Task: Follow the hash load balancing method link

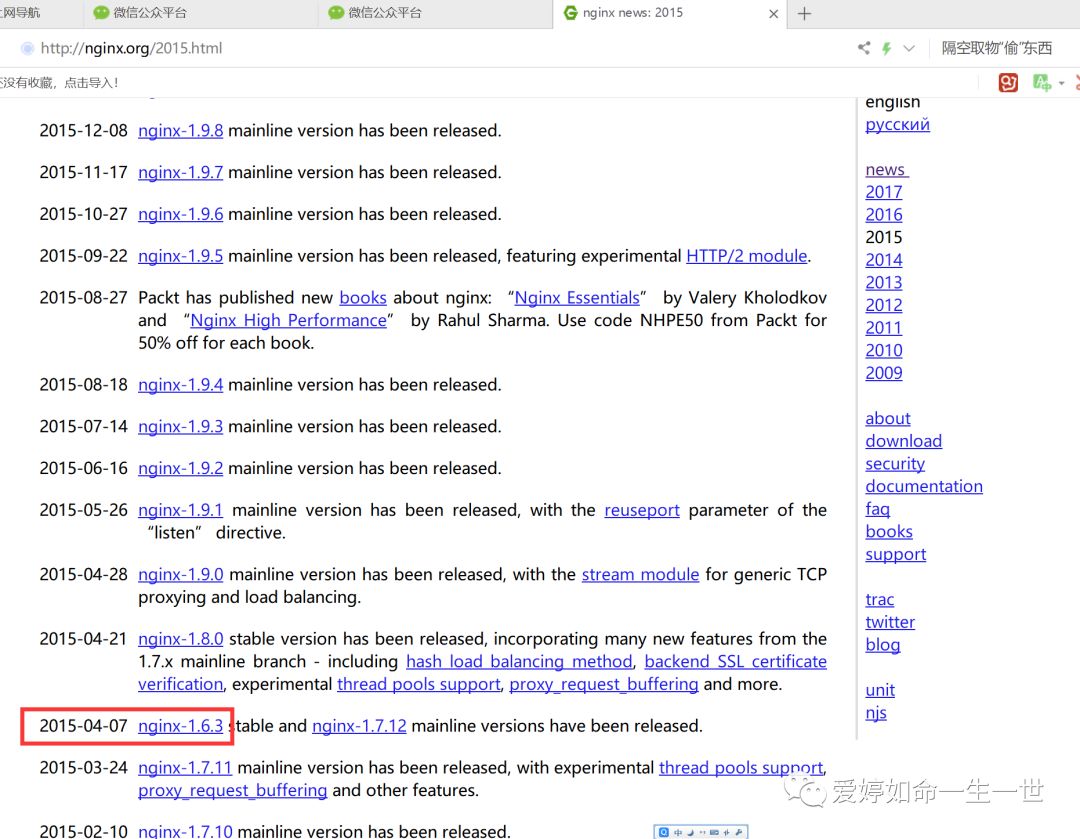Action: click(519, 662)
